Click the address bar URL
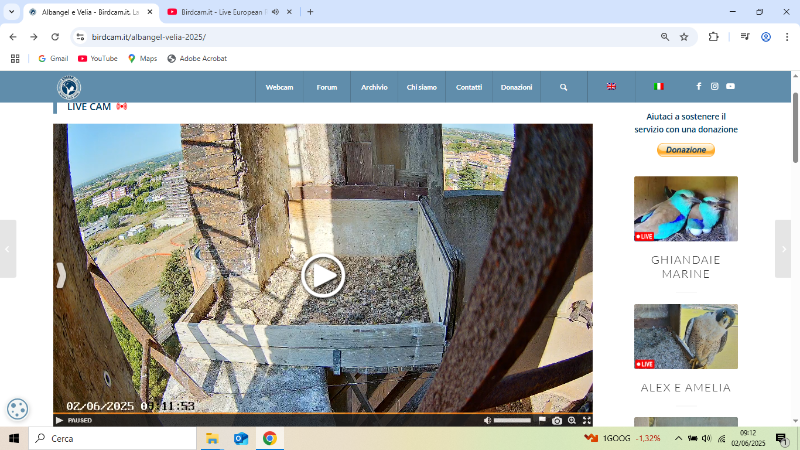The image size is (800, 450). [x=149, y=37]
